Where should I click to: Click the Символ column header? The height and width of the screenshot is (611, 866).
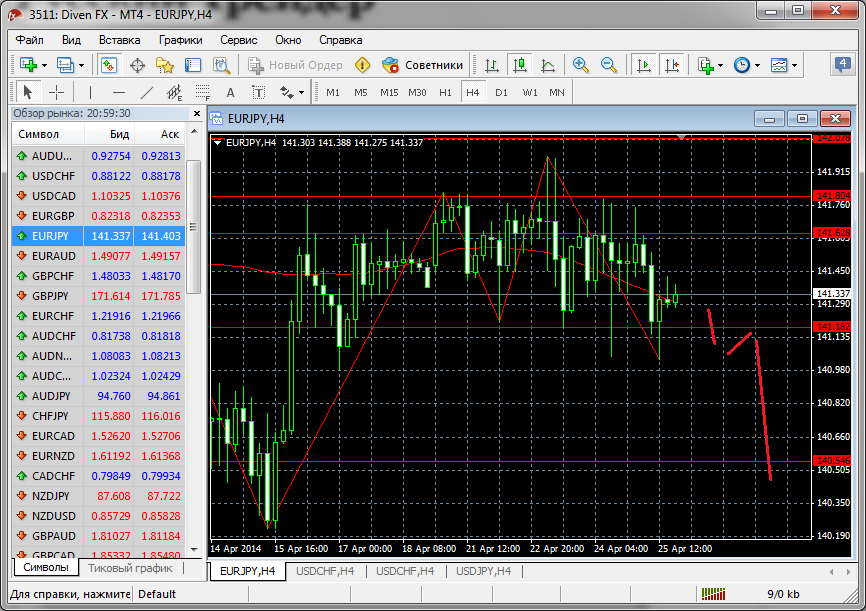[x=48, y=134]
